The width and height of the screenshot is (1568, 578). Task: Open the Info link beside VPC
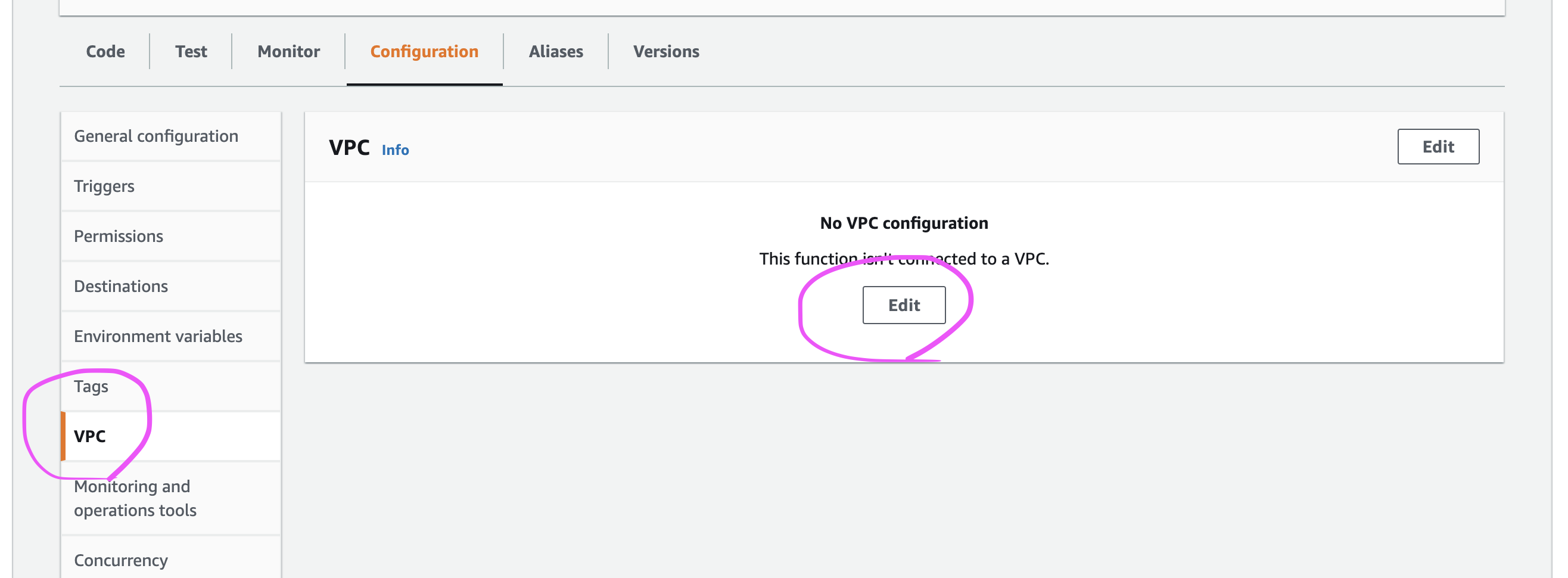click(395, 150)
